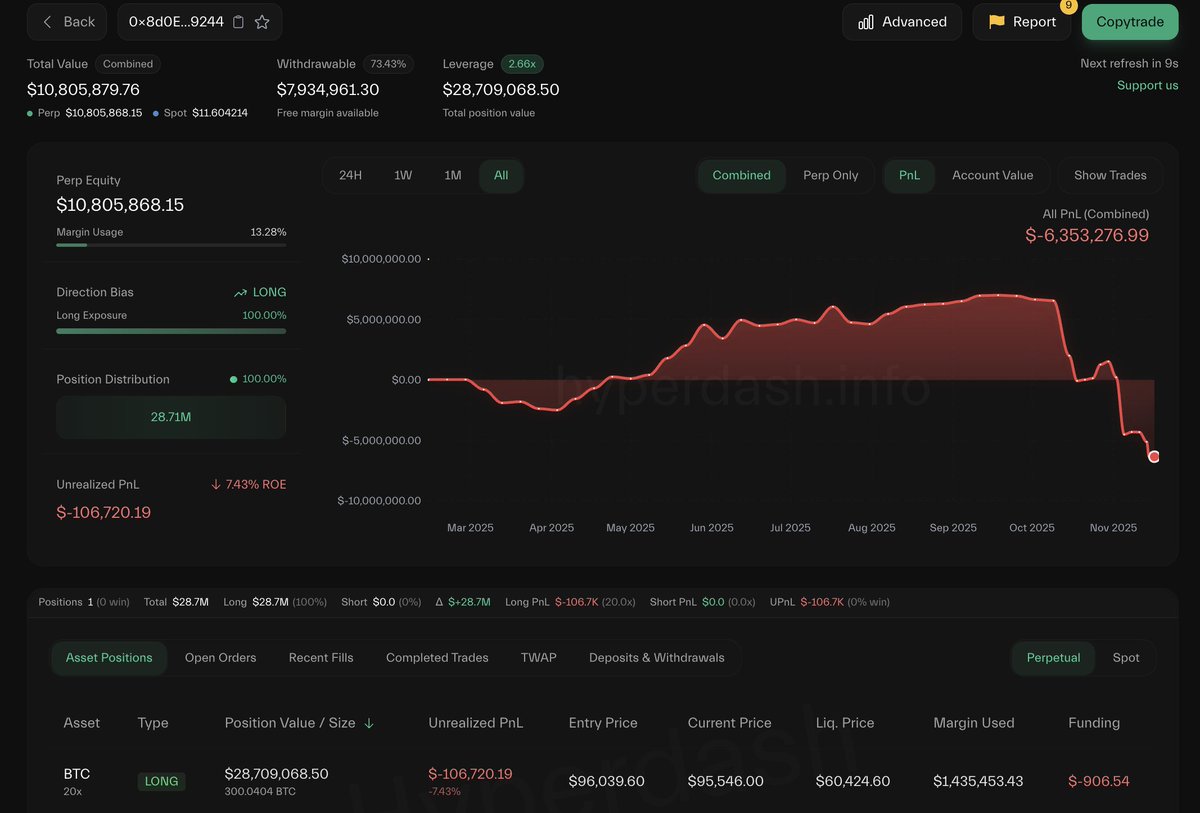Switch chart to Account Value mode

tap(993, 174)
